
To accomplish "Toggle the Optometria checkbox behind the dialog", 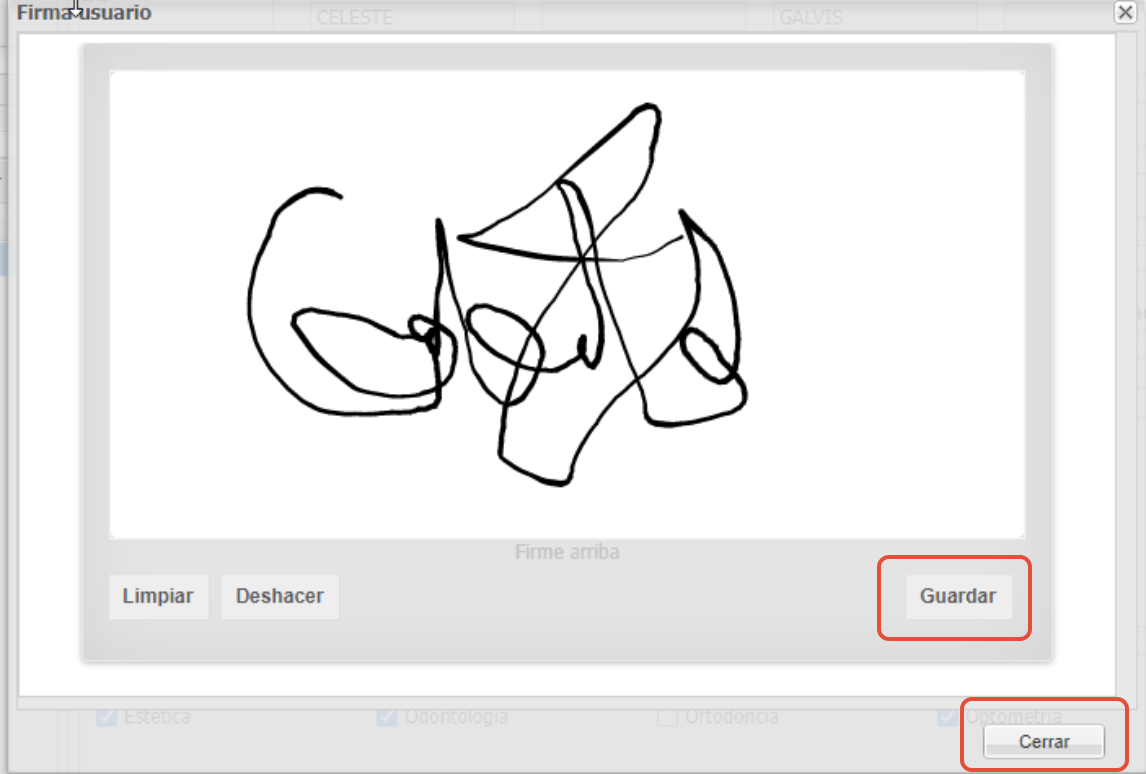I will (x=947, y=717).
